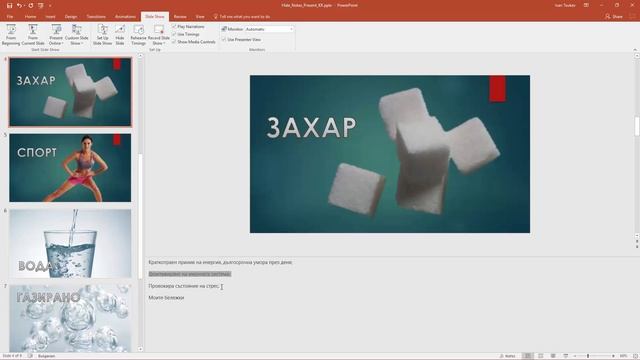Click slide pane scroll-up arrow

637,56
